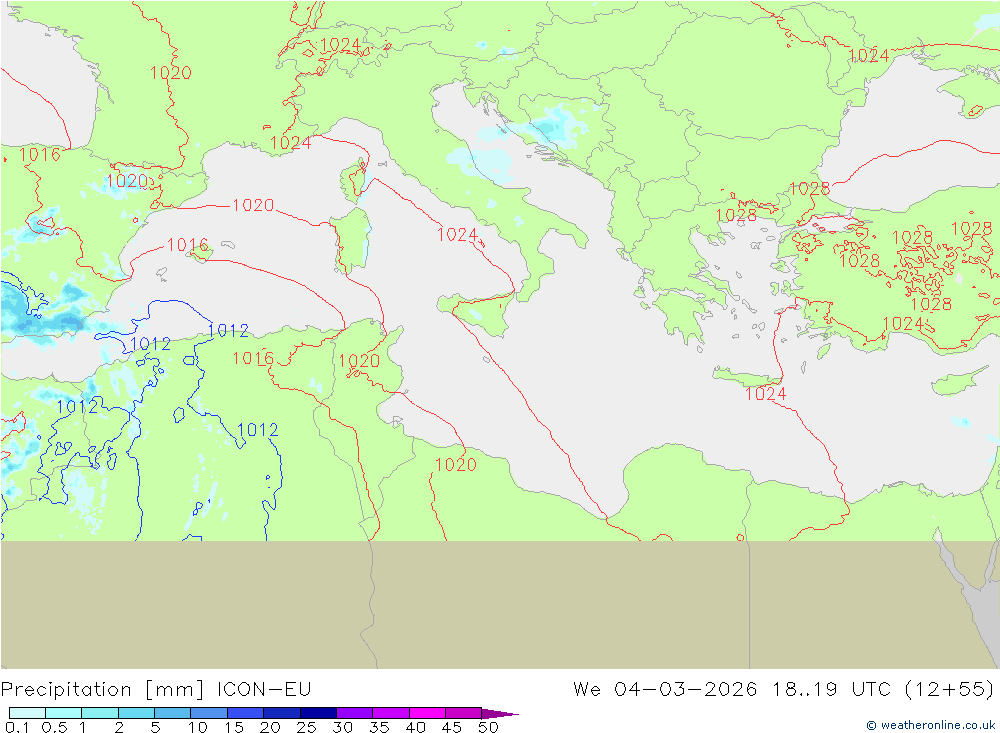Click the 1020 isobar label over Tunisia
The image size is (1000, 733).
[x=359, y=361]
